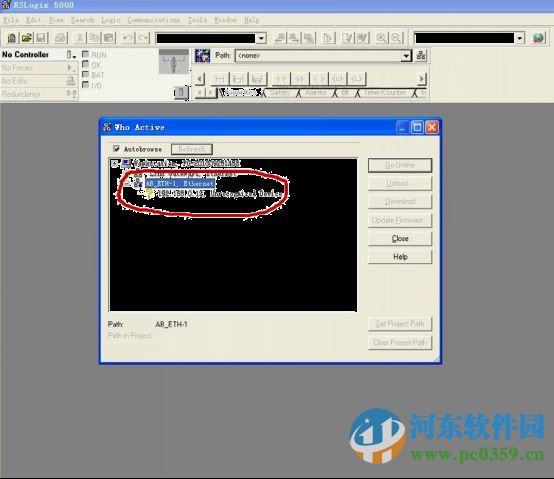Click the RUN status indicator

[x=85, y=54]
